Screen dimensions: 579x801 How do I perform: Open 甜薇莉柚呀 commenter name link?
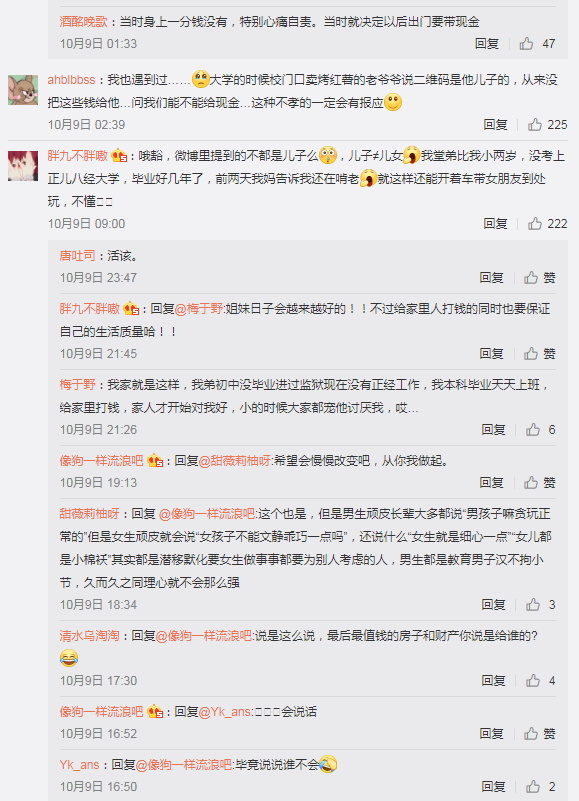click(89, 513)
